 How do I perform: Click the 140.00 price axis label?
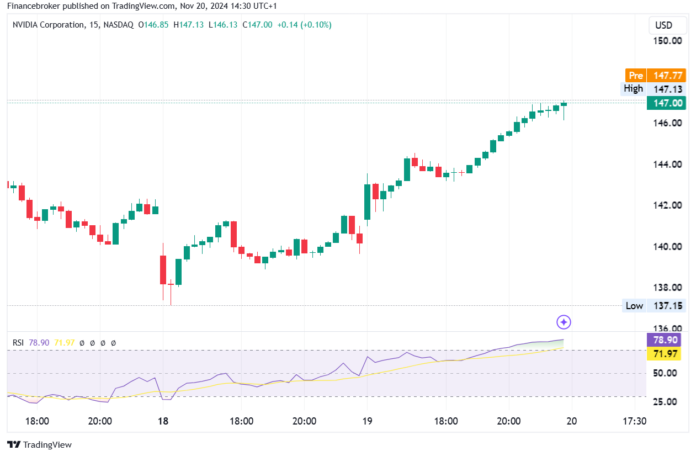click(x=667, y=246)
